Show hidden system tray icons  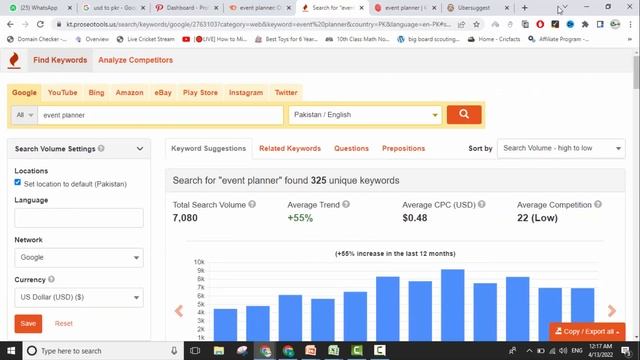tap(529, 351)
